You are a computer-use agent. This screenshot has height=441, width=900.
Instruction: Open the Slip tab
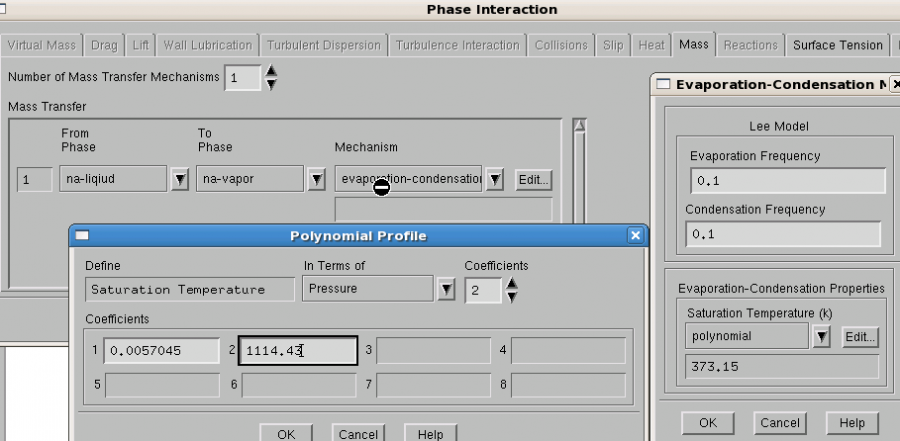613,45
